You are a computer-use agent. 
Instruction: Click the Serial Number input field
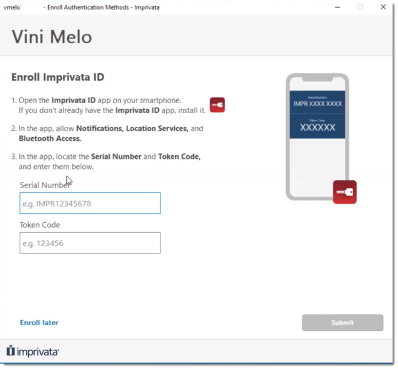point(90,203)
